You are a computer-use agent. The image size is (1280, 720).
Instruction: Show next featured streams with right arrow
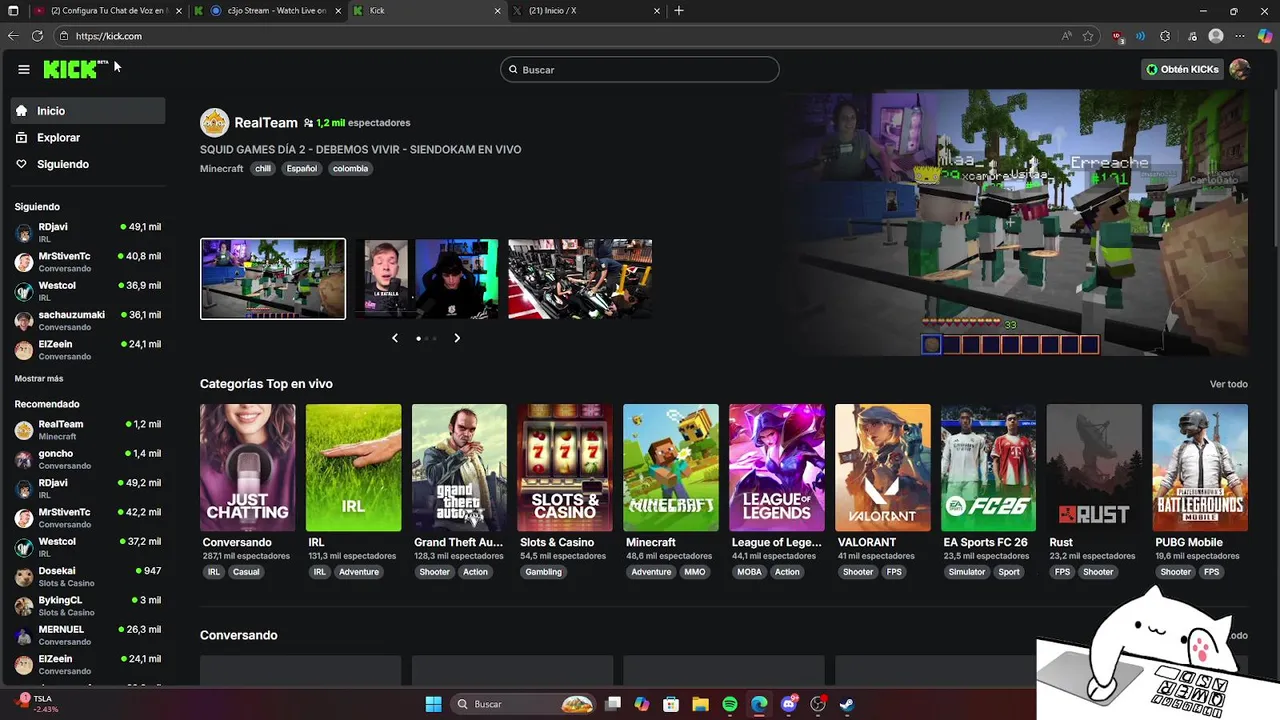click(x=457, y=338)
